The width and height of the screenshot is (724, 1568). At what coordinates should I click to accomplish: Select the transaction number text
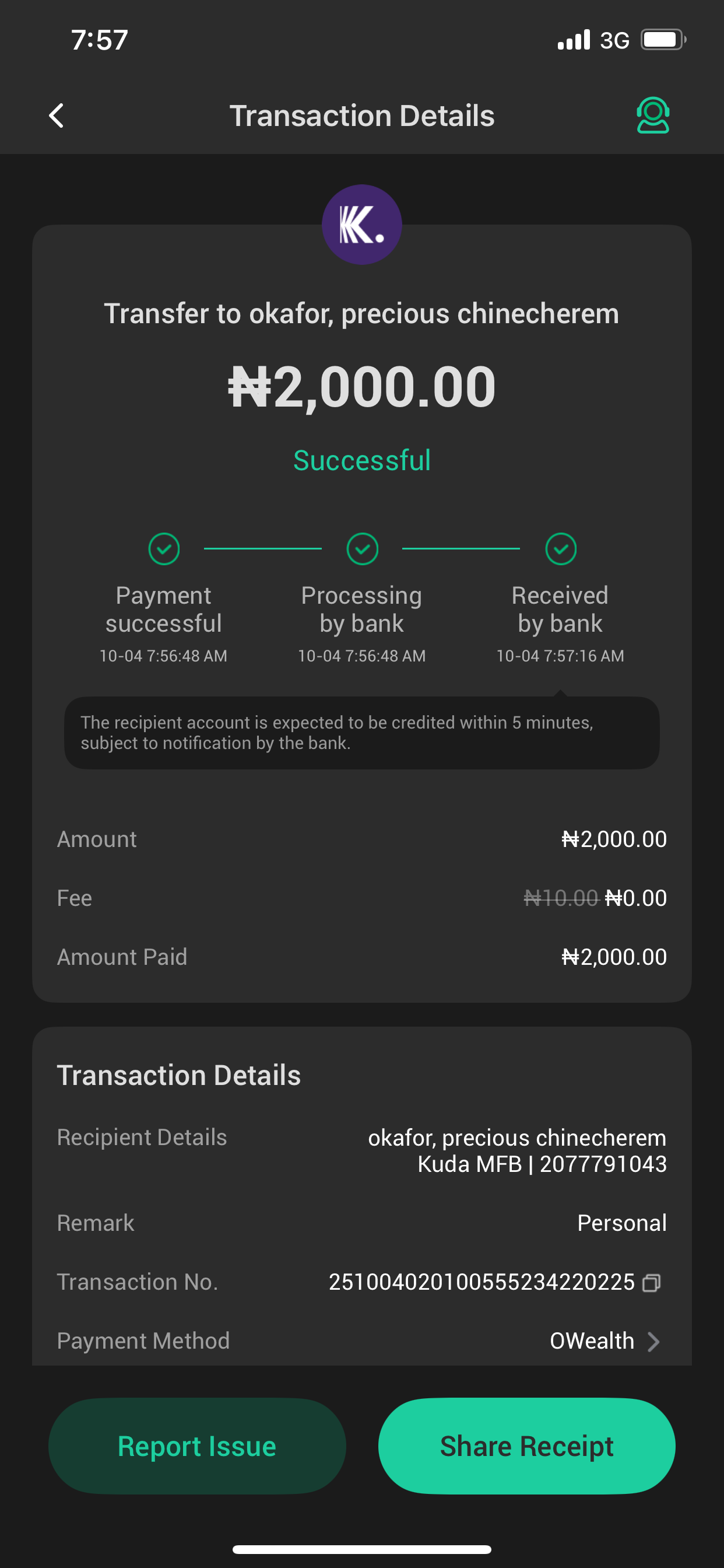pyautogui.click(x=482, y=1282)
